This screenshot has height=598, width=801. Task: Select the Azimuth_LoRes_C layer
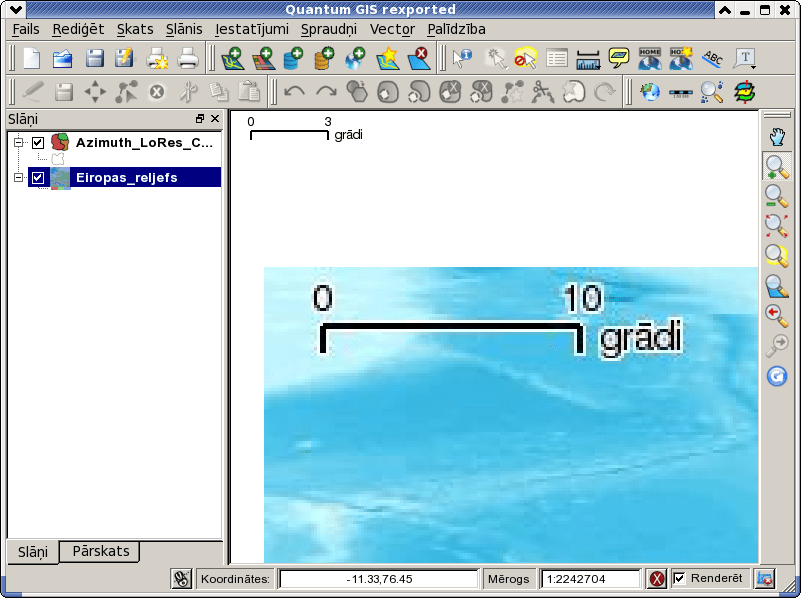[144, 142]
